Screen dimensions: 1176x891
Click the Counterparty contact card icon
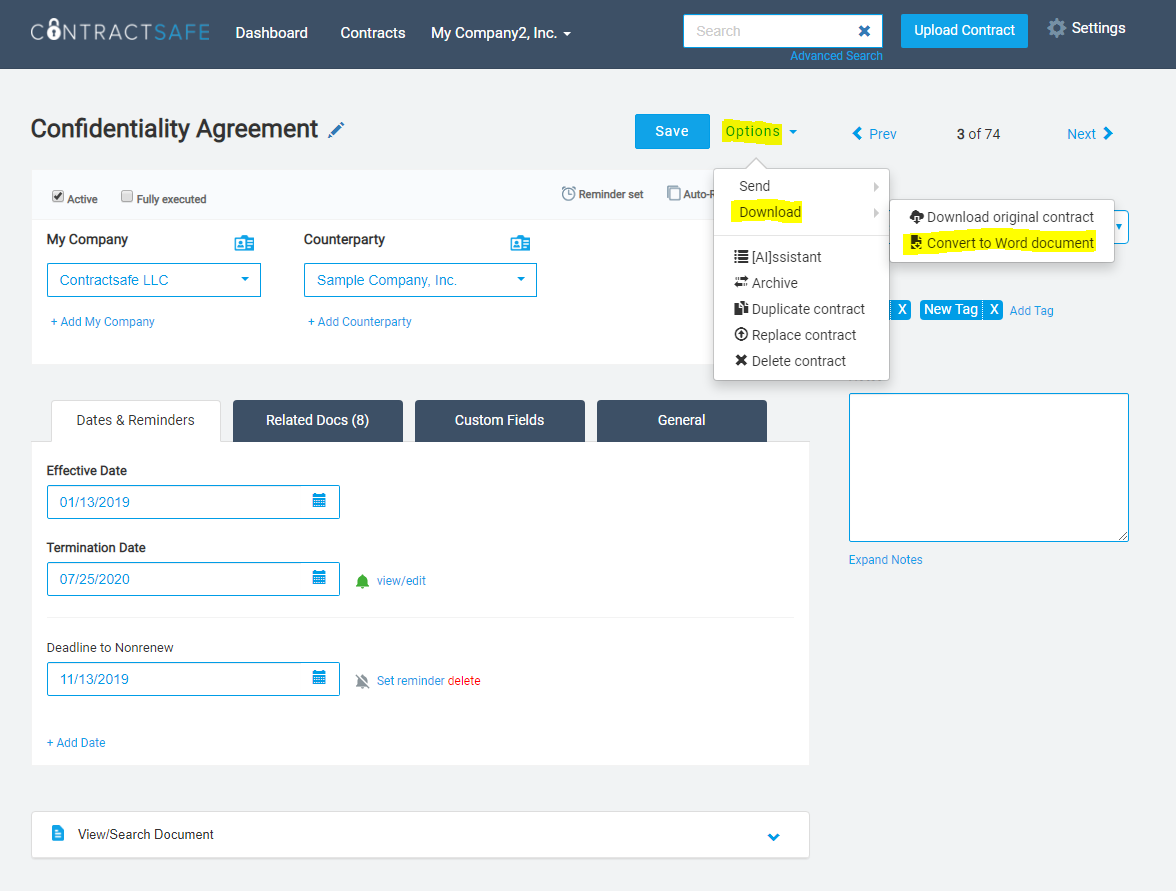(x=520, y=243)
